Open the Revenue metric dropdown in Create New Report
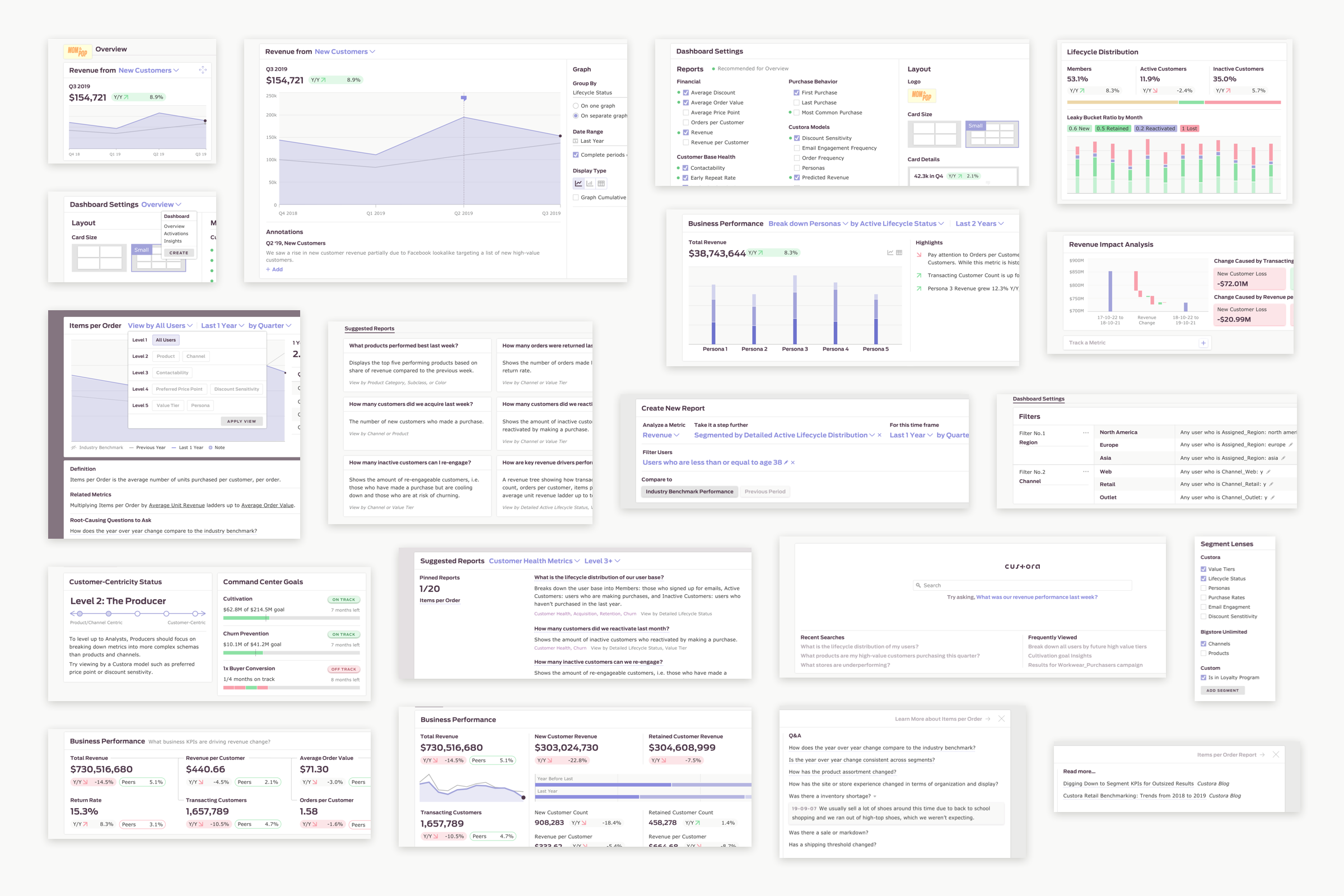The width and height of the screenshot is (1344, 896). click(x=661, y=435)
